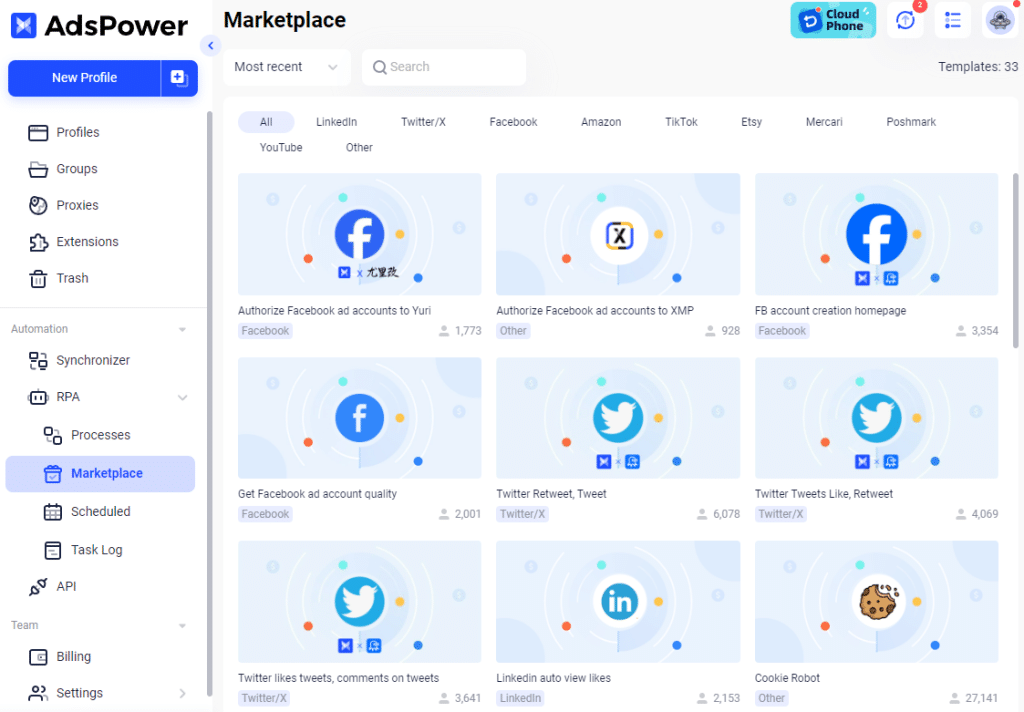
Task: Click the Other tag under XMP template
Action: [x=513, y=331]
